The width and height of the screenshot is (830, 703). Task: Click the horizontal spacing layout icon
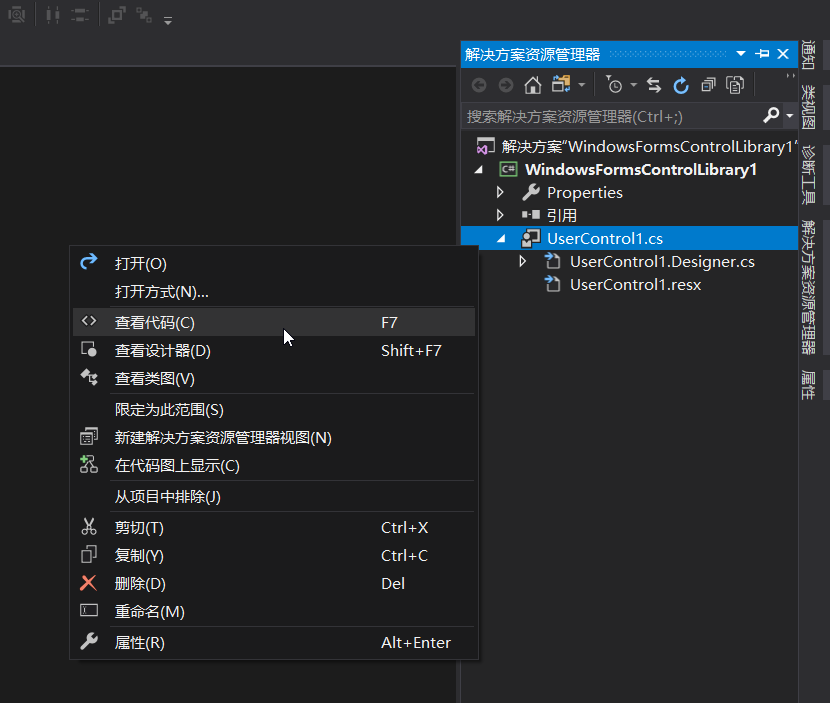52,14
